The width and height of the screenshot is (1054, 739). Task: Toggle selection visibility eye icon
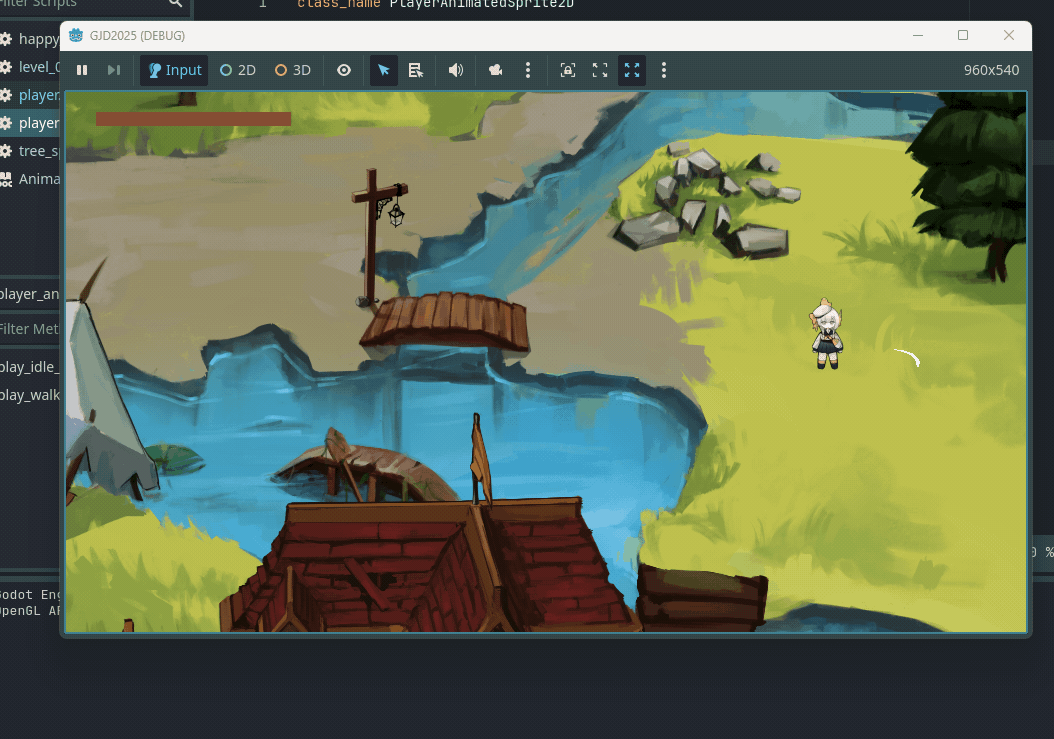[343, 70]
